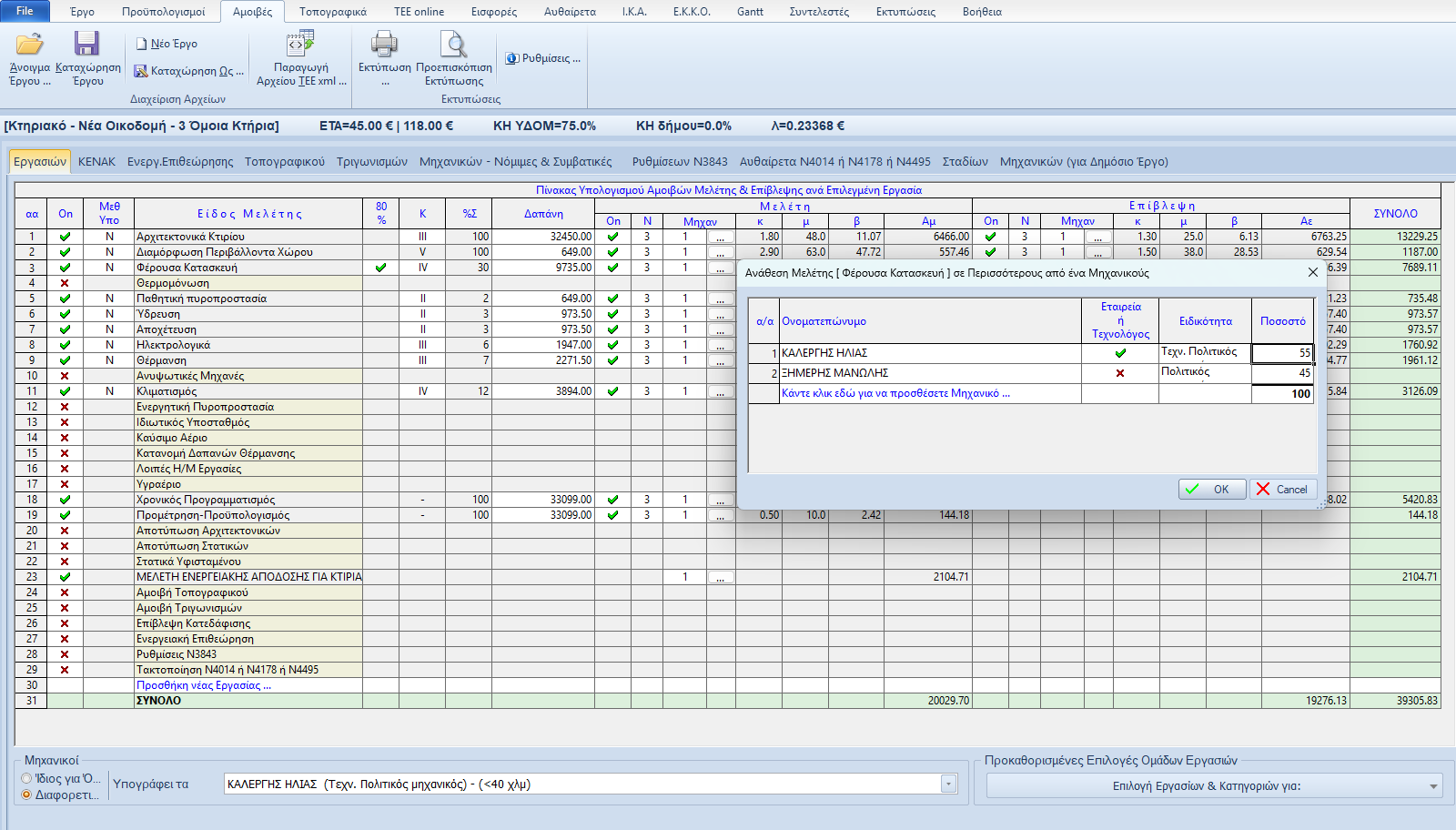Toggle On checkmark for Θερμομόνωση row
The height and width of the screenshot is (830, 1456).
65,283
